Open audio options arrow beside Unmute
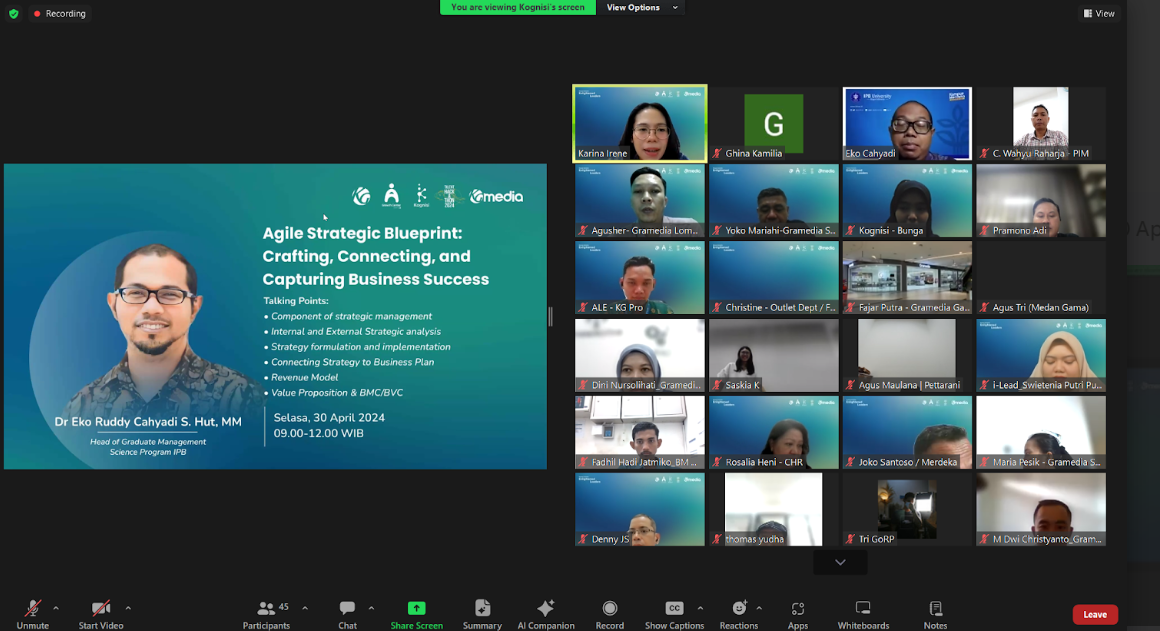This screenshot has height=631, width=1160. [x=56, y=608]
